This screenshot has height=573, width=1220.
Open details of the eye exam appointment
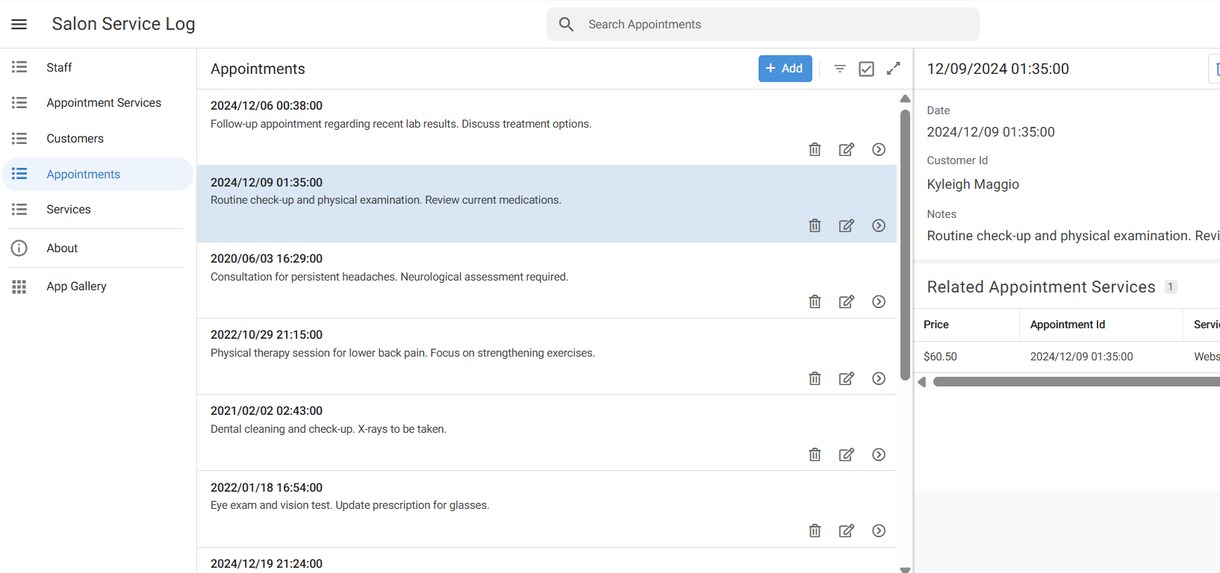click(x=879, y=530)
